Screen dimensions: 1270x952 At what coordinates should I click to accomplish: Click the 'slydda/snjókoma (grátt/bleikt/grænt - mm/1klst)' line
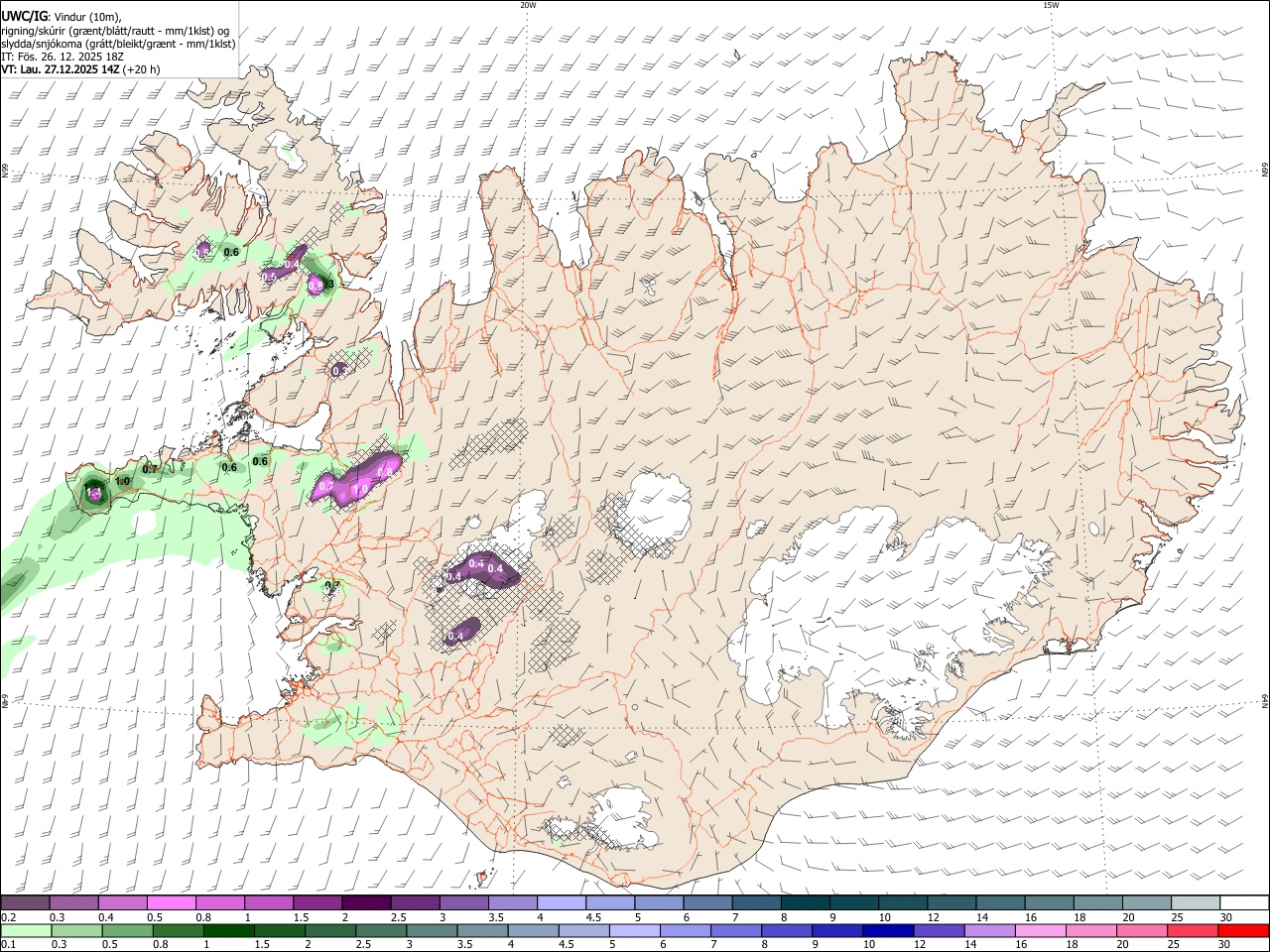(x=118, y=44)
